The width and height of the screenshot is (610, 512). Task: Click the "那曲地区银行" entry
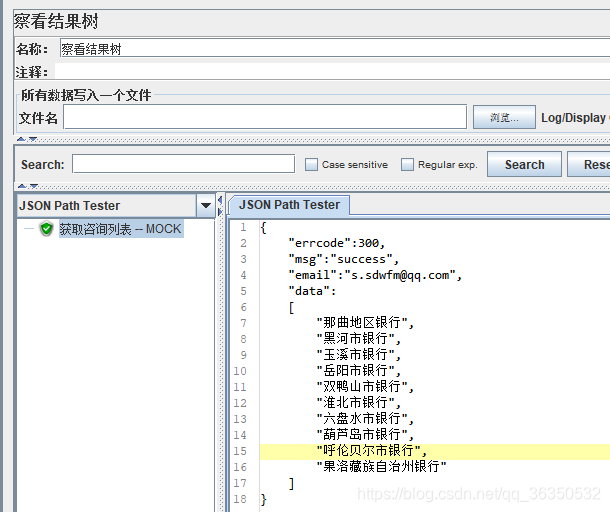pyautogui.click(x=365, y=323)
